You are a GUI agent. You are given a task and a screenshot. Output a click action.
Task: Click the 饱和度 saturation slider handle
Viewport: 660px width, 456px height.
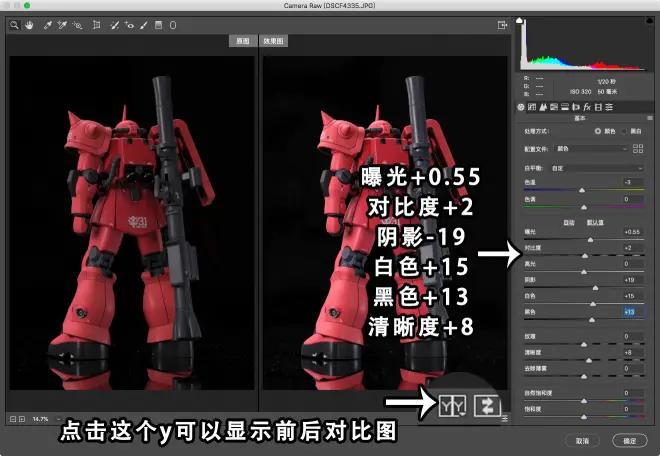coord(584,417)
